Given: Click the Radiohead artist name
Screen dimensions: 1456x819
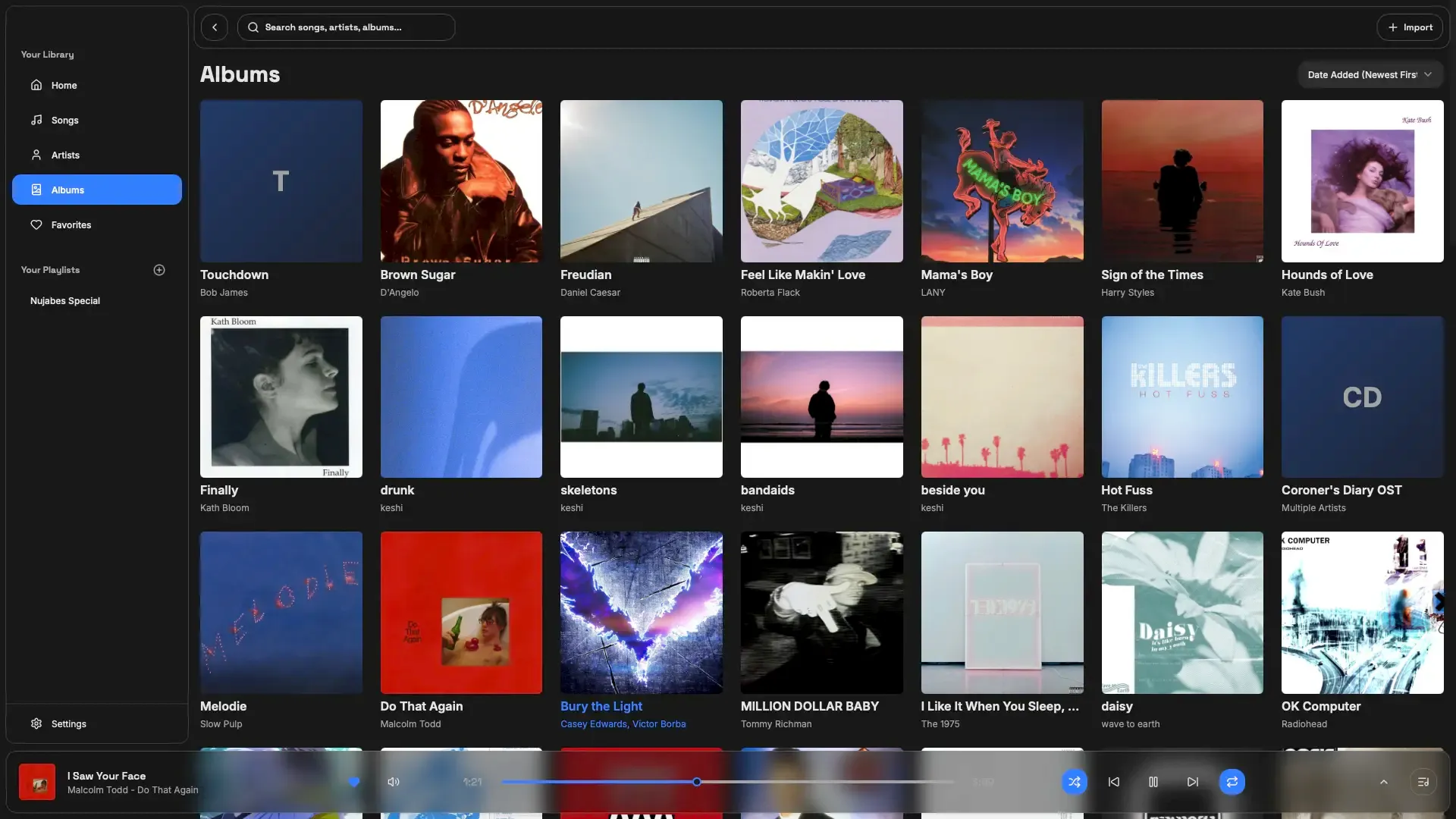Looking at the screenshot, I should (x=1304, y=724).
